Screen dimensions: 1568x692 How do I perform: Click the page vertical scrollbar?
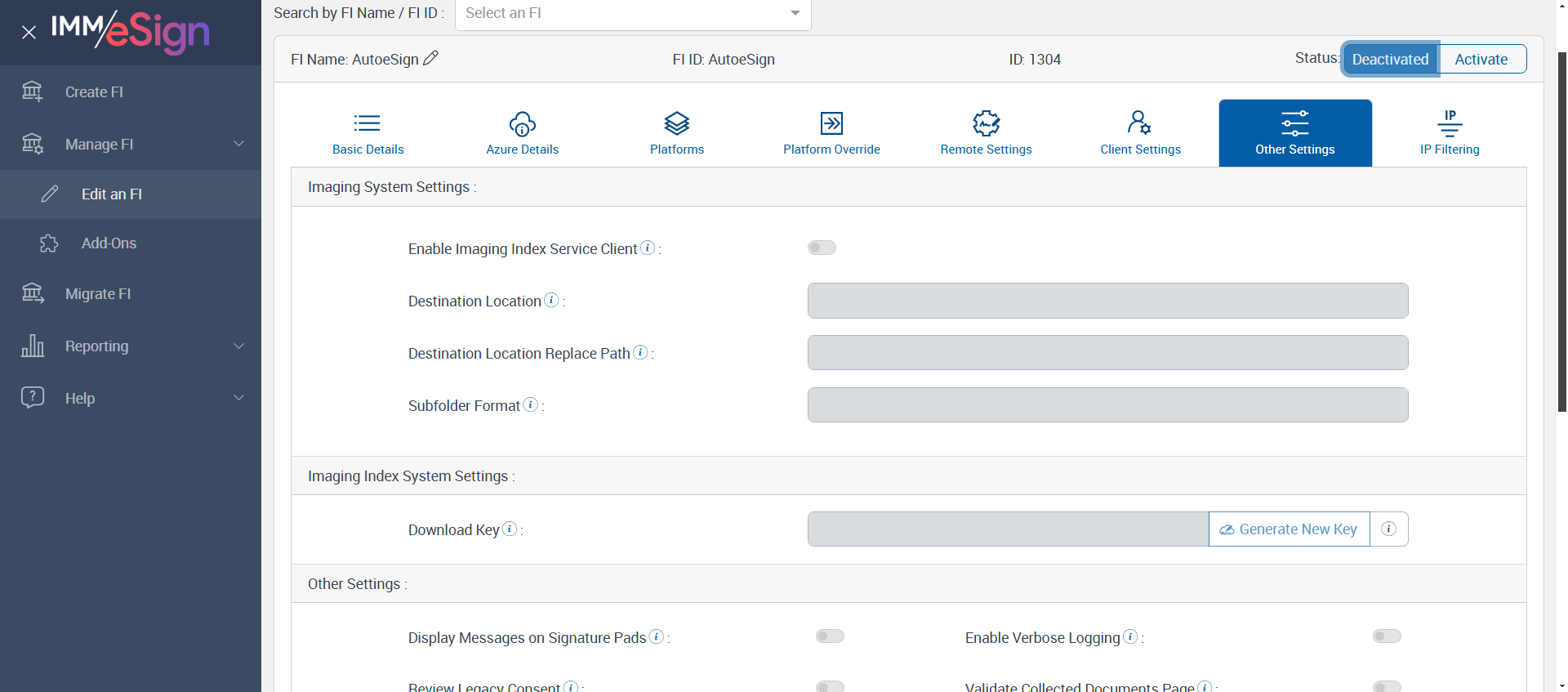[x=1561, y=233]
